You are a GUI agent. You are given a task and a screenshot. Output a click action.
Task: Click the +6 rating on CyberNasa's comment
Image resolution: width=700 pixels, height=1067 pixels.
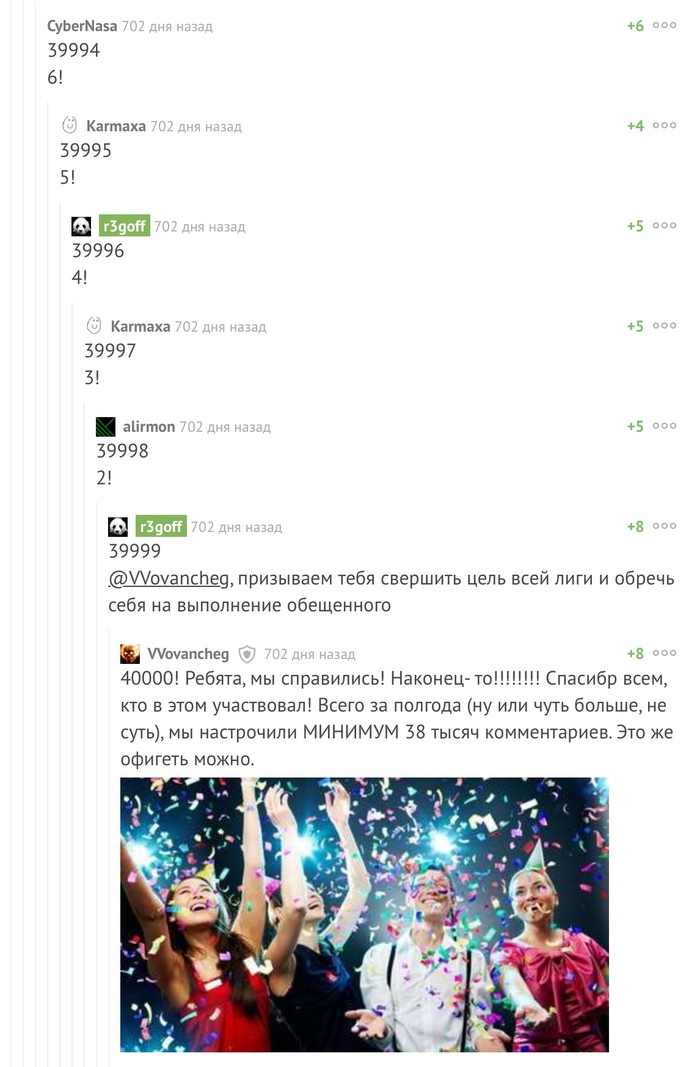[635, 26]
